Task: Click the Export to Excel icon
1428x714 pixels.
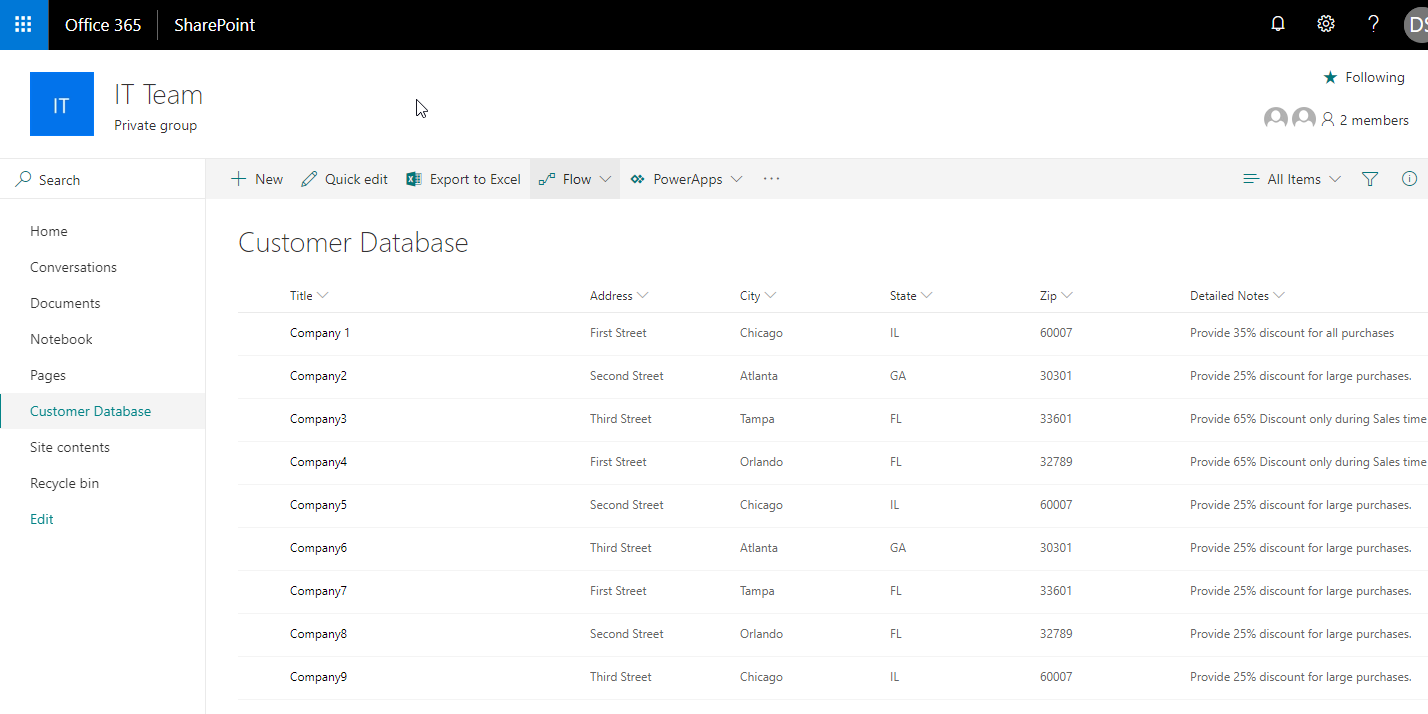Action: pos(413,178)
